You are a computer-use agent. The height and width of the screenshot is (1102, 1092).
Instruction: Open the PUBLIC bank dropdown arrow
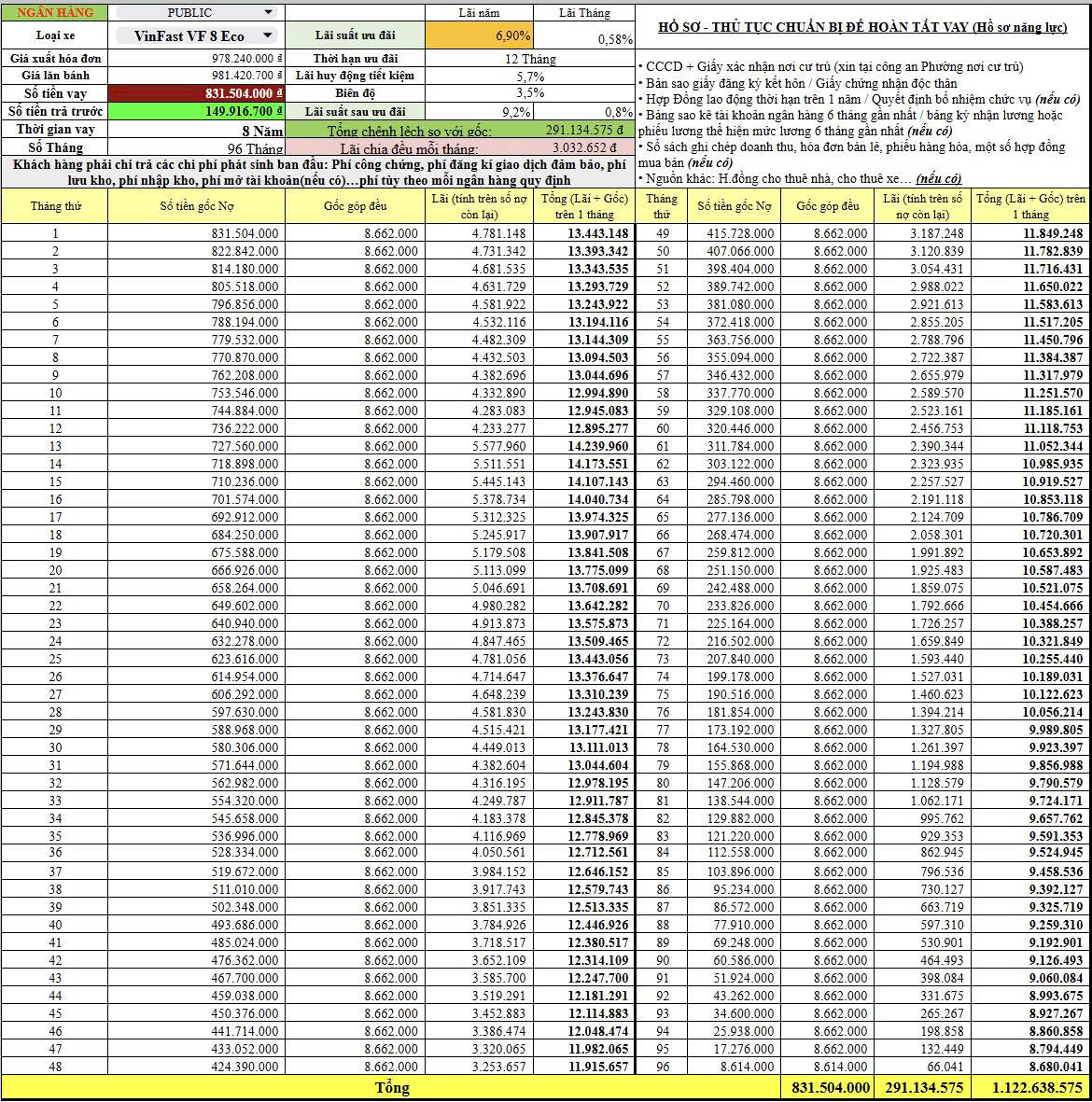pos(268,13)
